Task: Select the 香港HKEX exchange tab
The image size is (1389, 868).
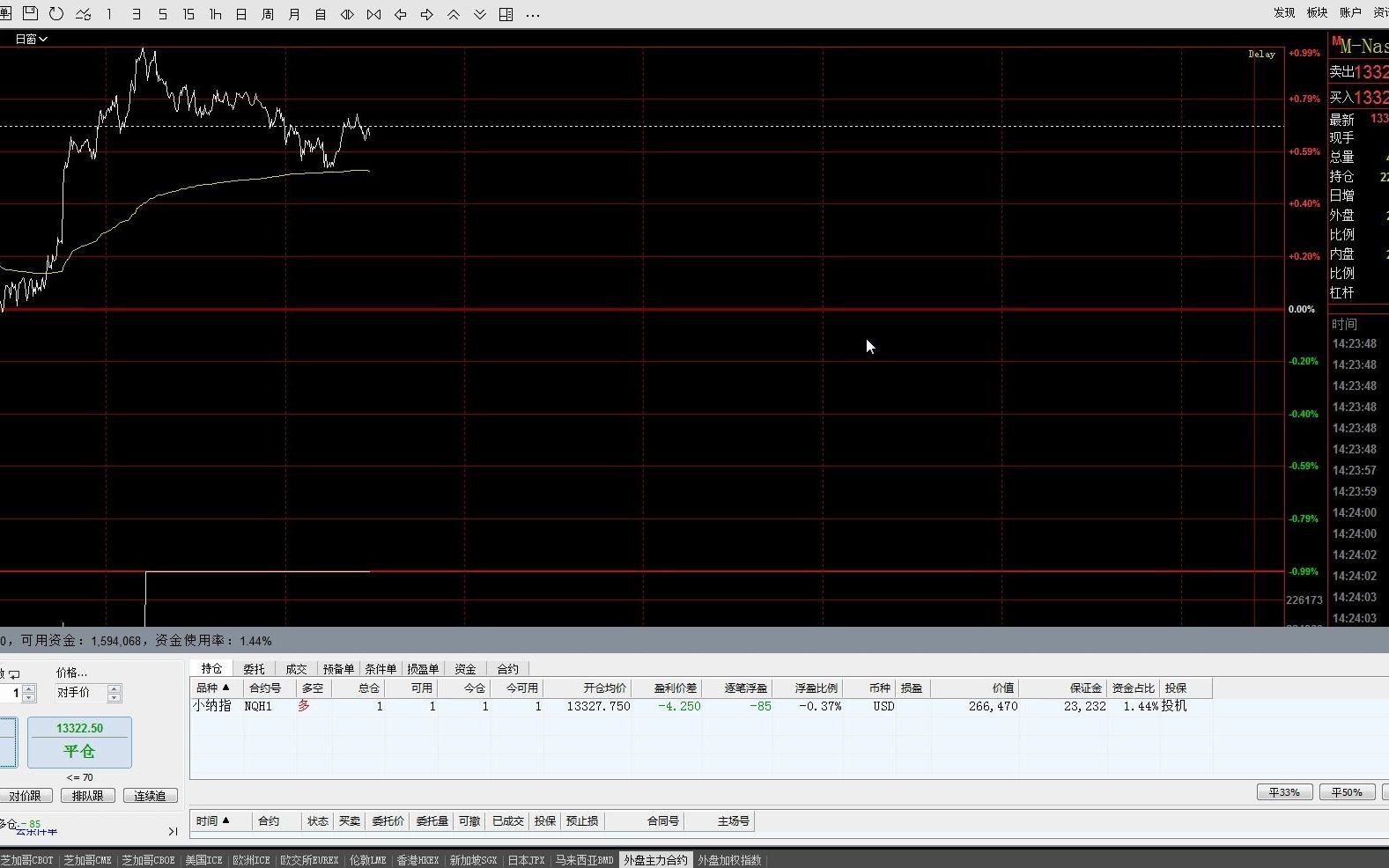Action: point(417,860)
